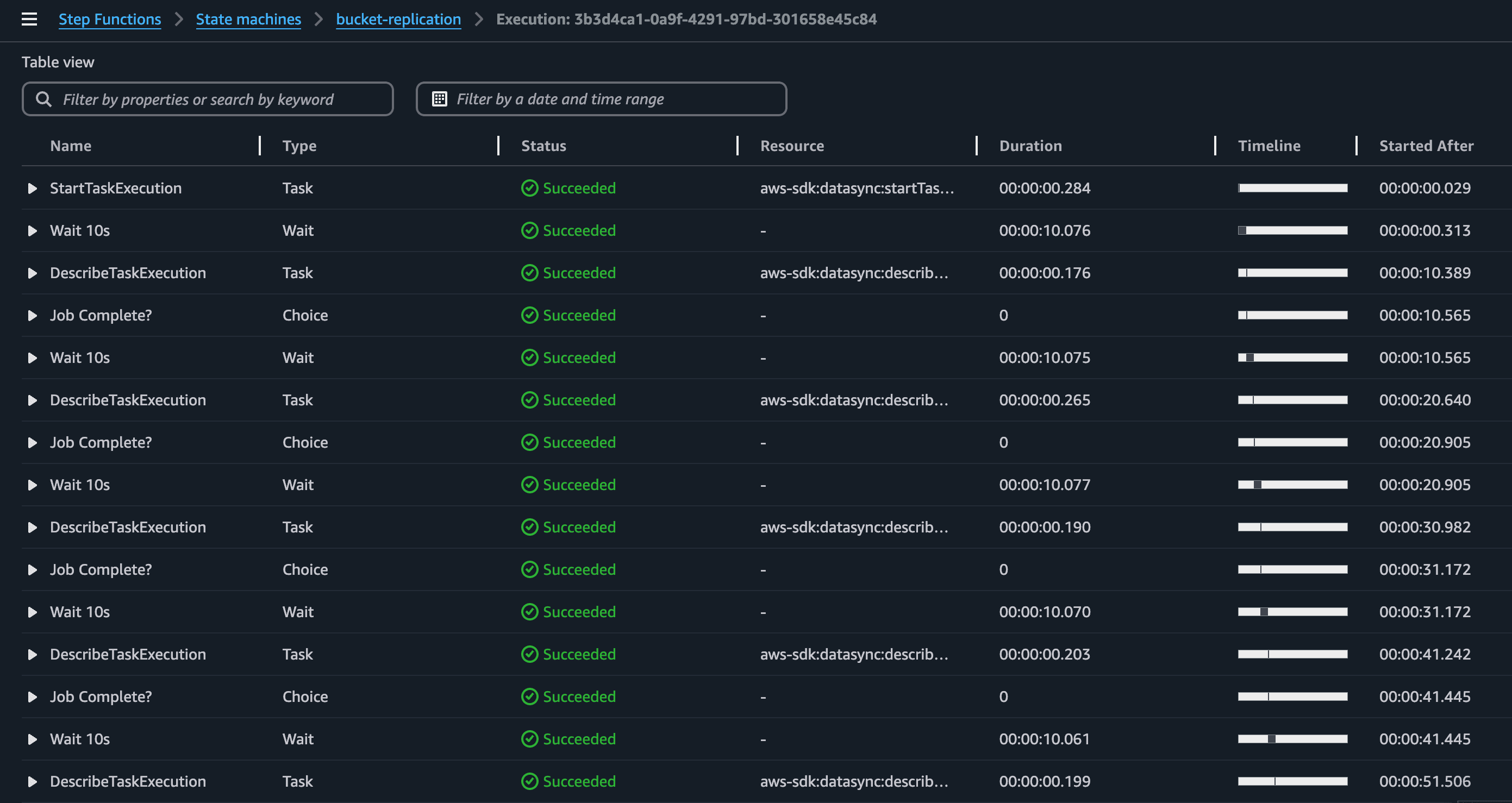Expand Wait 10s row with duration 00:00:10.070

click(32, 612)
